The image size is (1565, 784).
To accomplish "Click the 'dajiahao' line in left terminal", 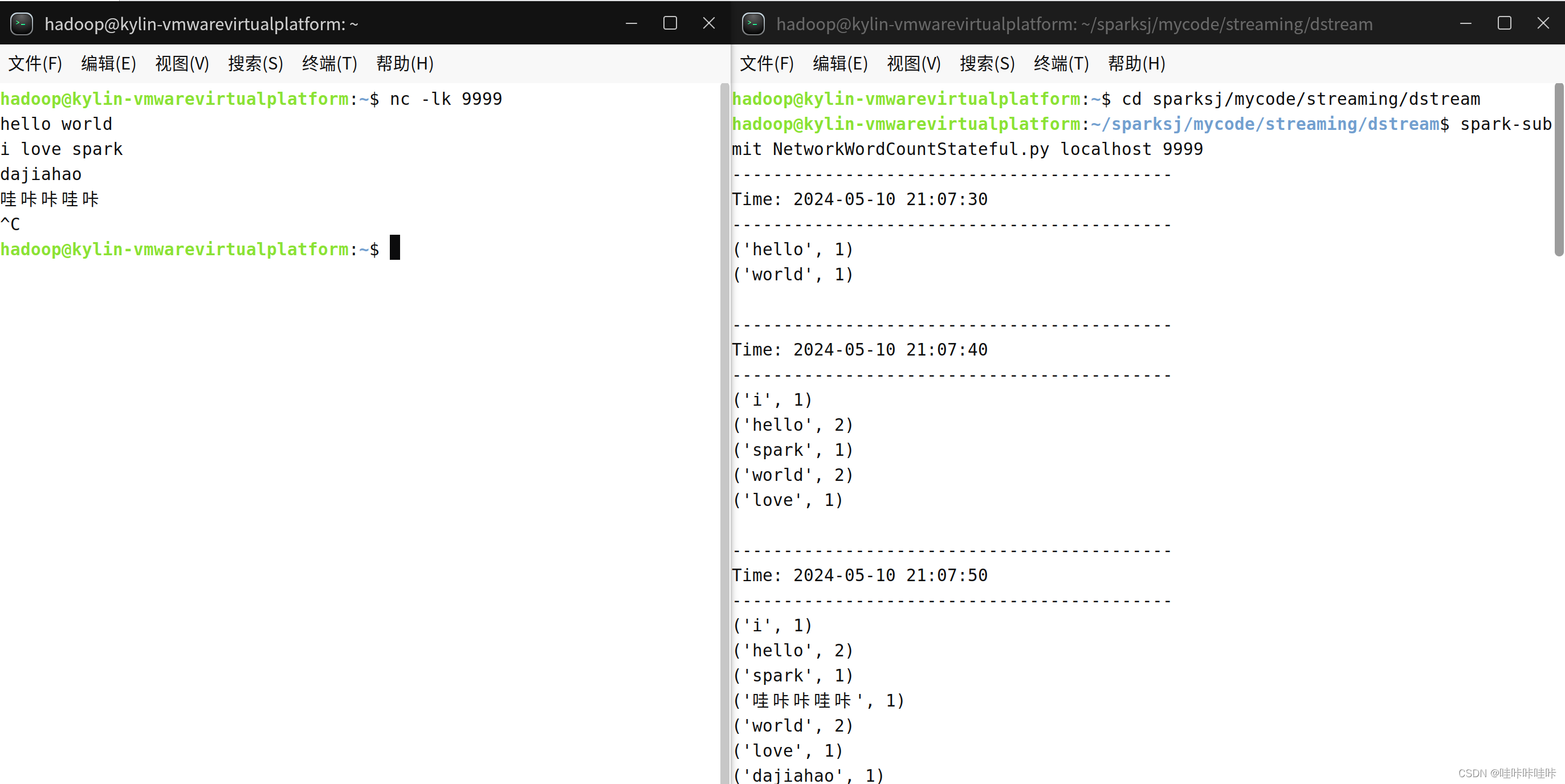I will [40, 174].
